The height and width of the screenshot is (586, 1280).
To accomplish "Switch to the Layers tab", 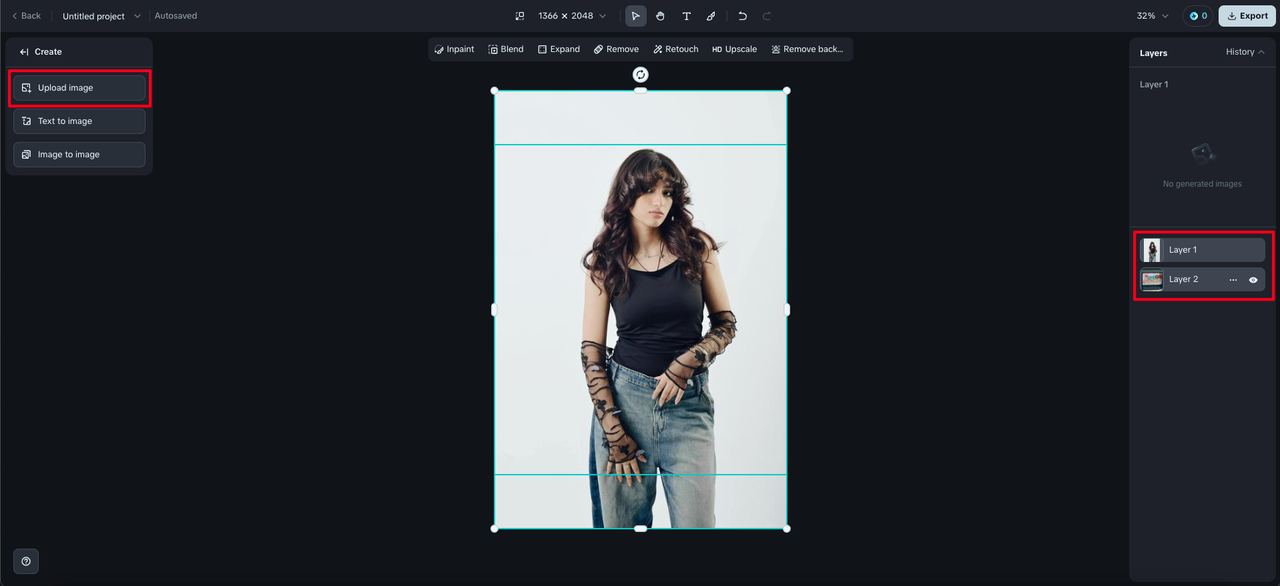I will point(1153,53).
